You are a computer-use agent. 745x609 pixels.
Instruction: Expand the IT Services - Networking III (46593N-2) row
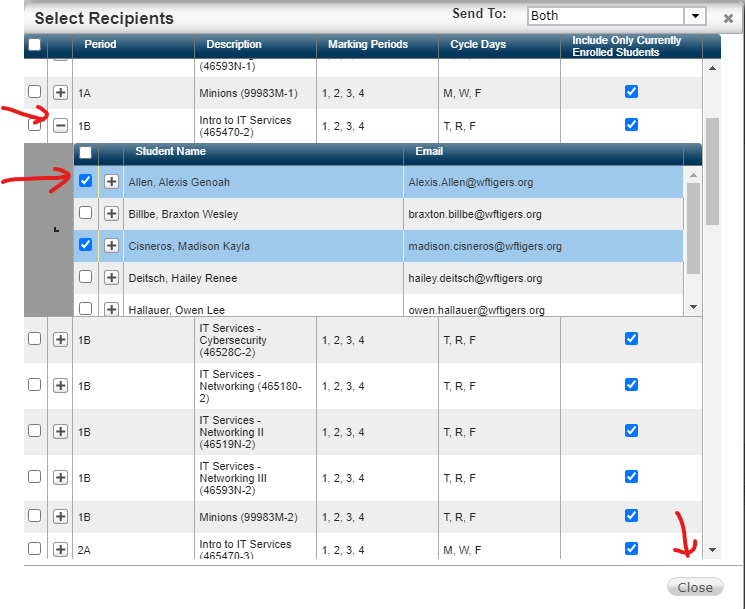coord(60,477)
